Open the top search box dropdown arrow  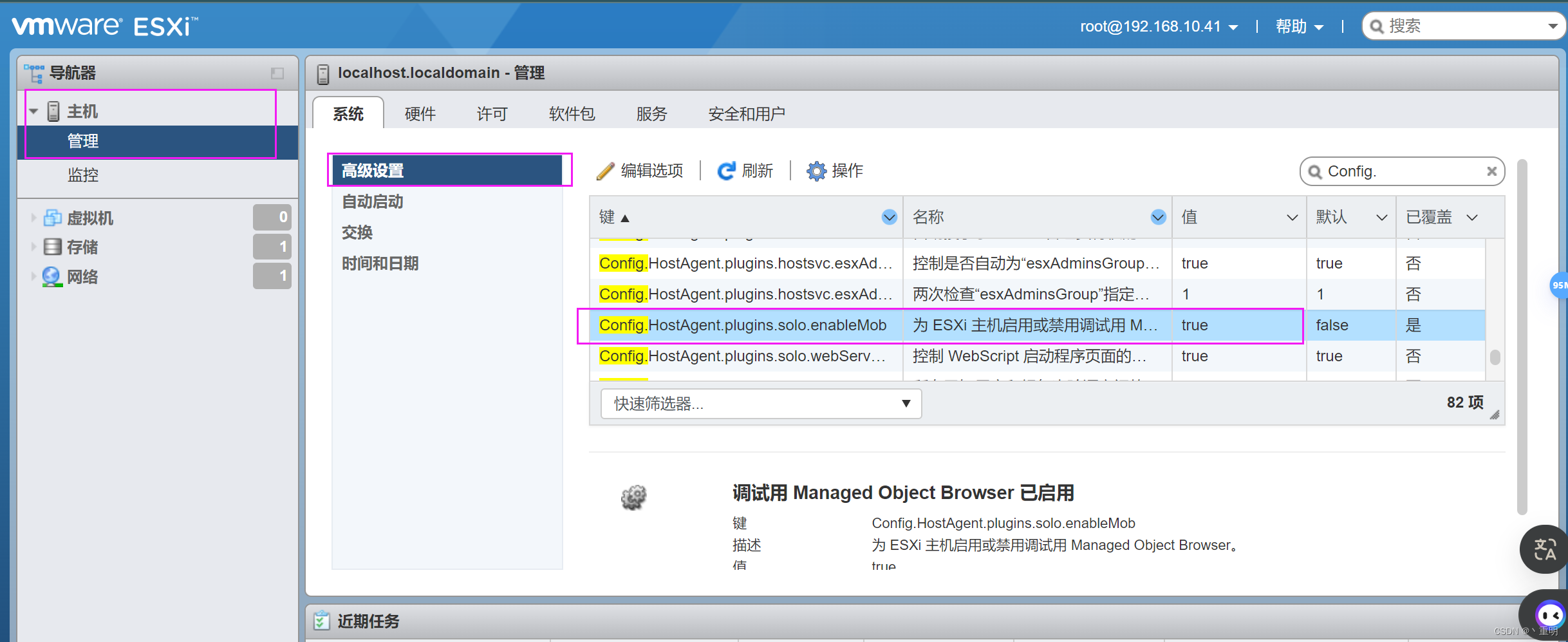[x=1553, y=26]
